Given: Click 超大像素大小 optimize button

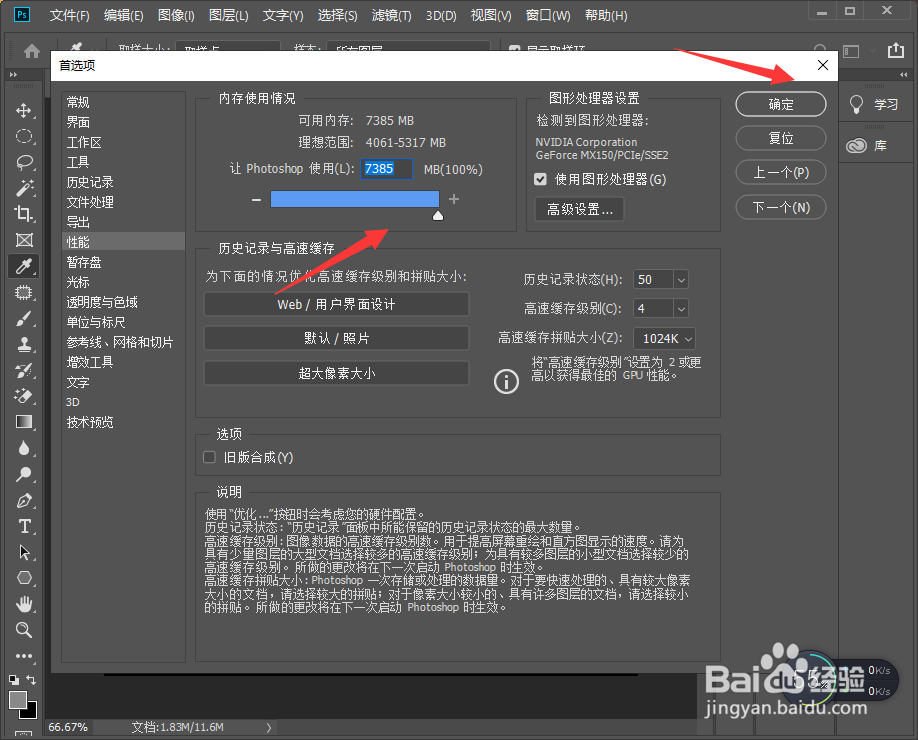Looking at the screenshot, I should tap(336, 373).
